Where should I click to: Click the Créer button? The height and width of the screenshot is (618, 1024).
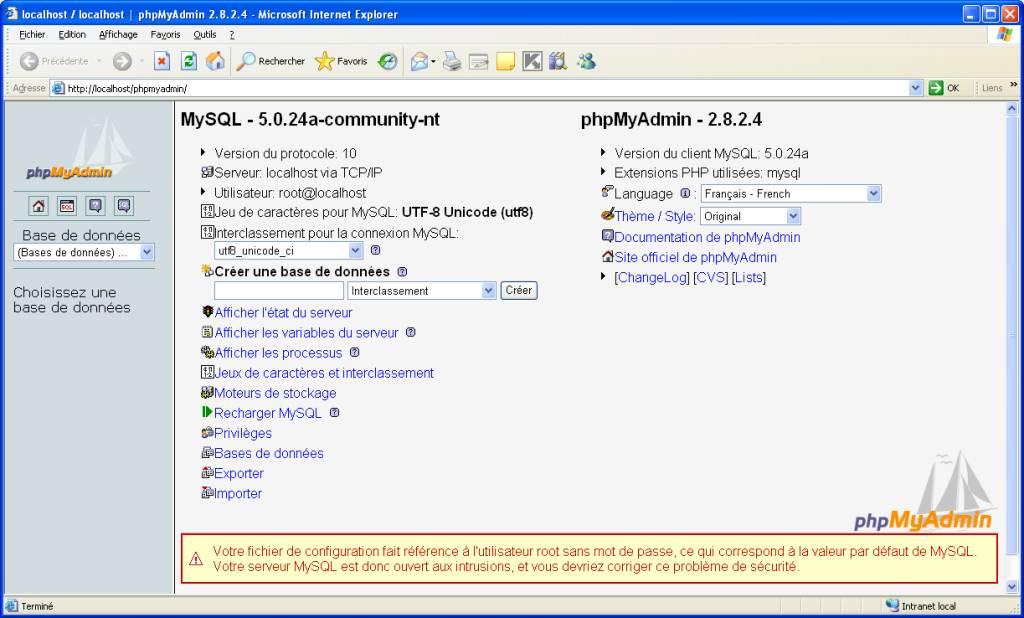click(x=518, y=290)
